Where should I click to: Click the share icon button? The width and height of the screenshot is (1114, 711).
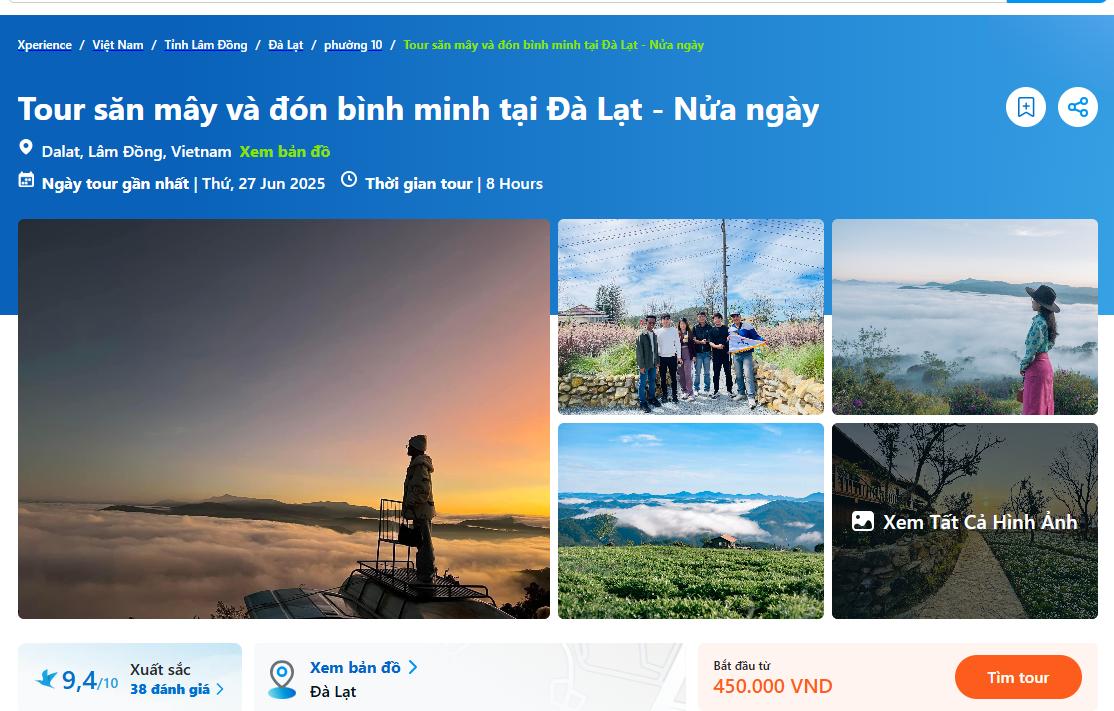1078,107
